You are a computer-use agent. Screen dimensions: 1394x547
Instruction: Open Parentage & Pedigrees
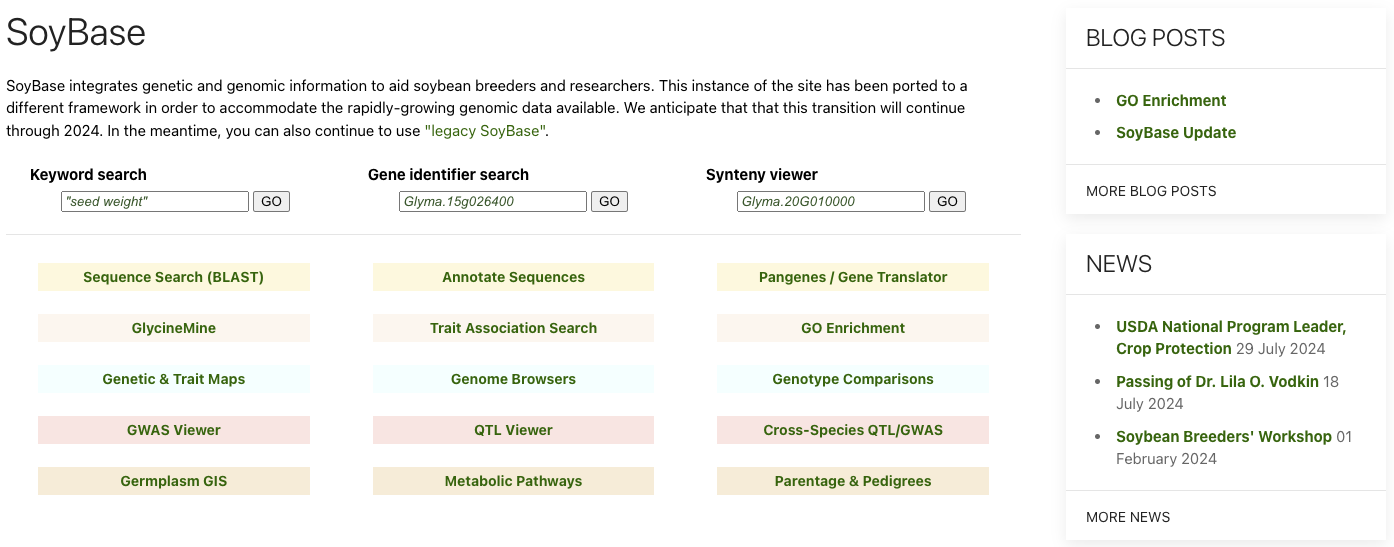(x=853, y=481)
